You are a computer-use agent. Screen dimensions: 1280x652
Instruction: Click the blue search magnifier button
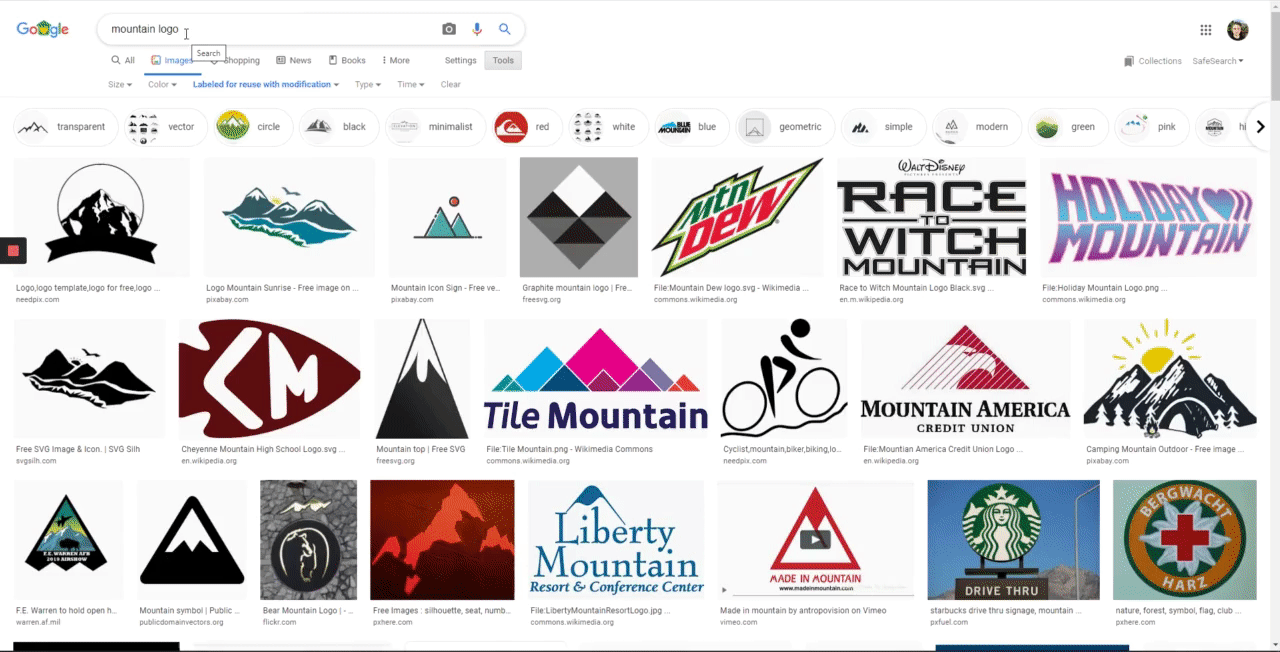click(x=505, y=29)
